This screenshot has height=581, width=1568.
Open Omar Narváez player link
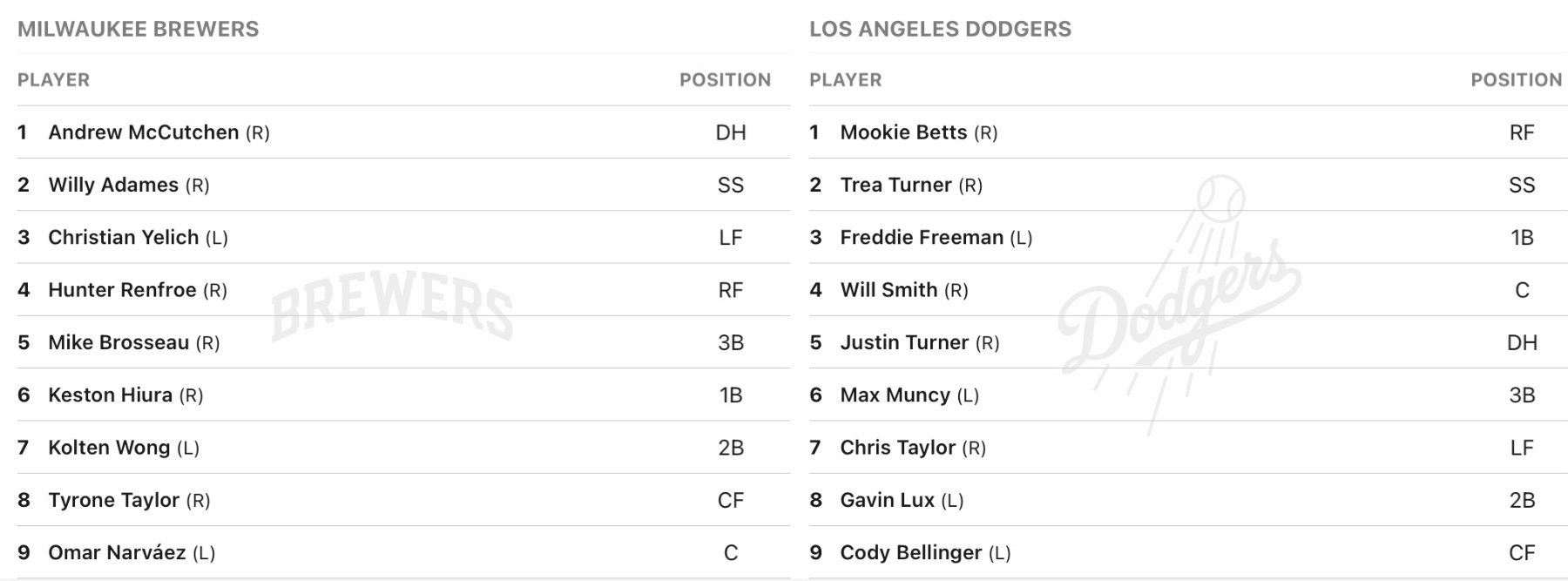(x=117, y=552)
